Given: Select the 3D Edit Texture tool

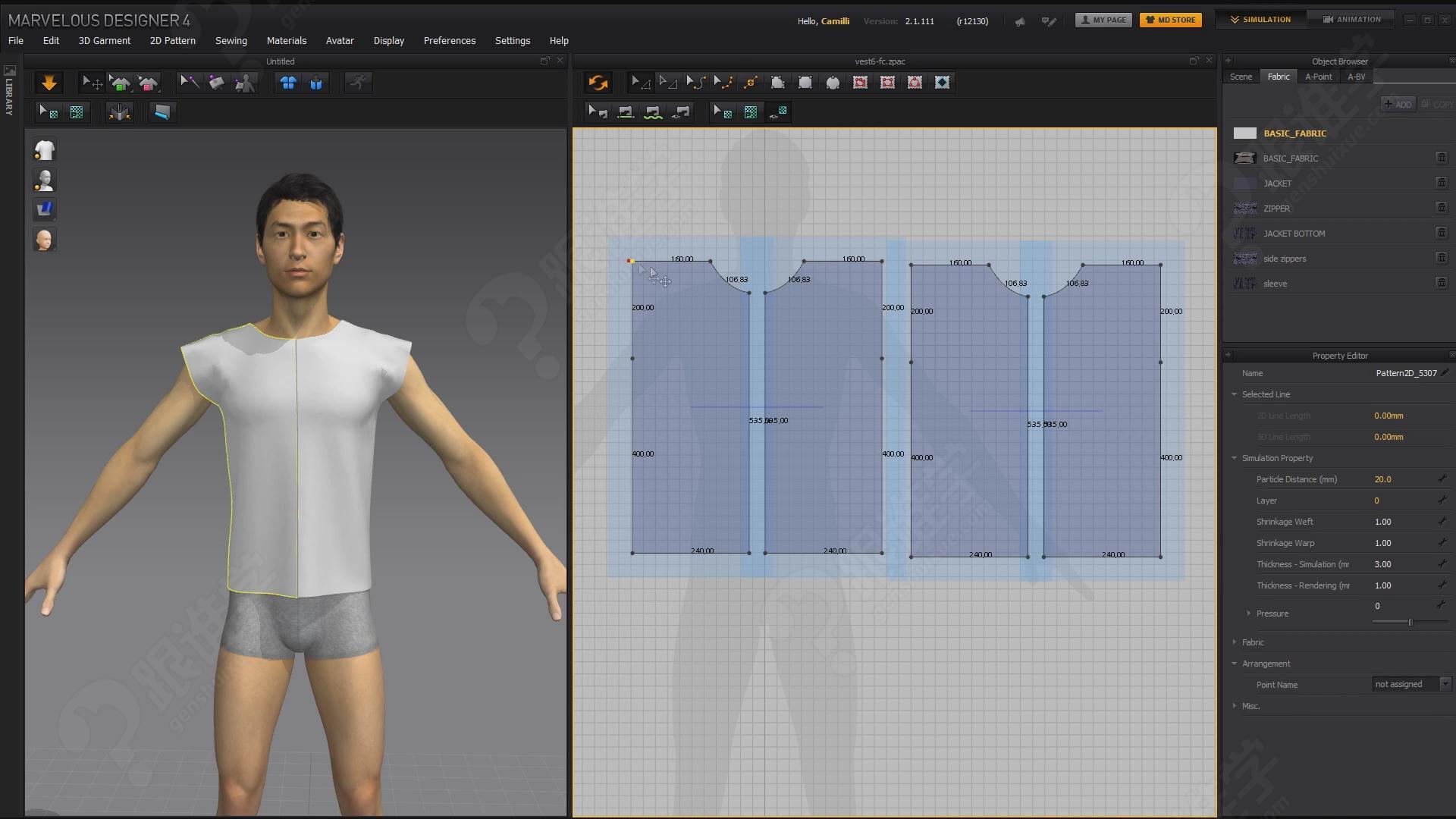Looking at the screenshot, I should 49,112.
